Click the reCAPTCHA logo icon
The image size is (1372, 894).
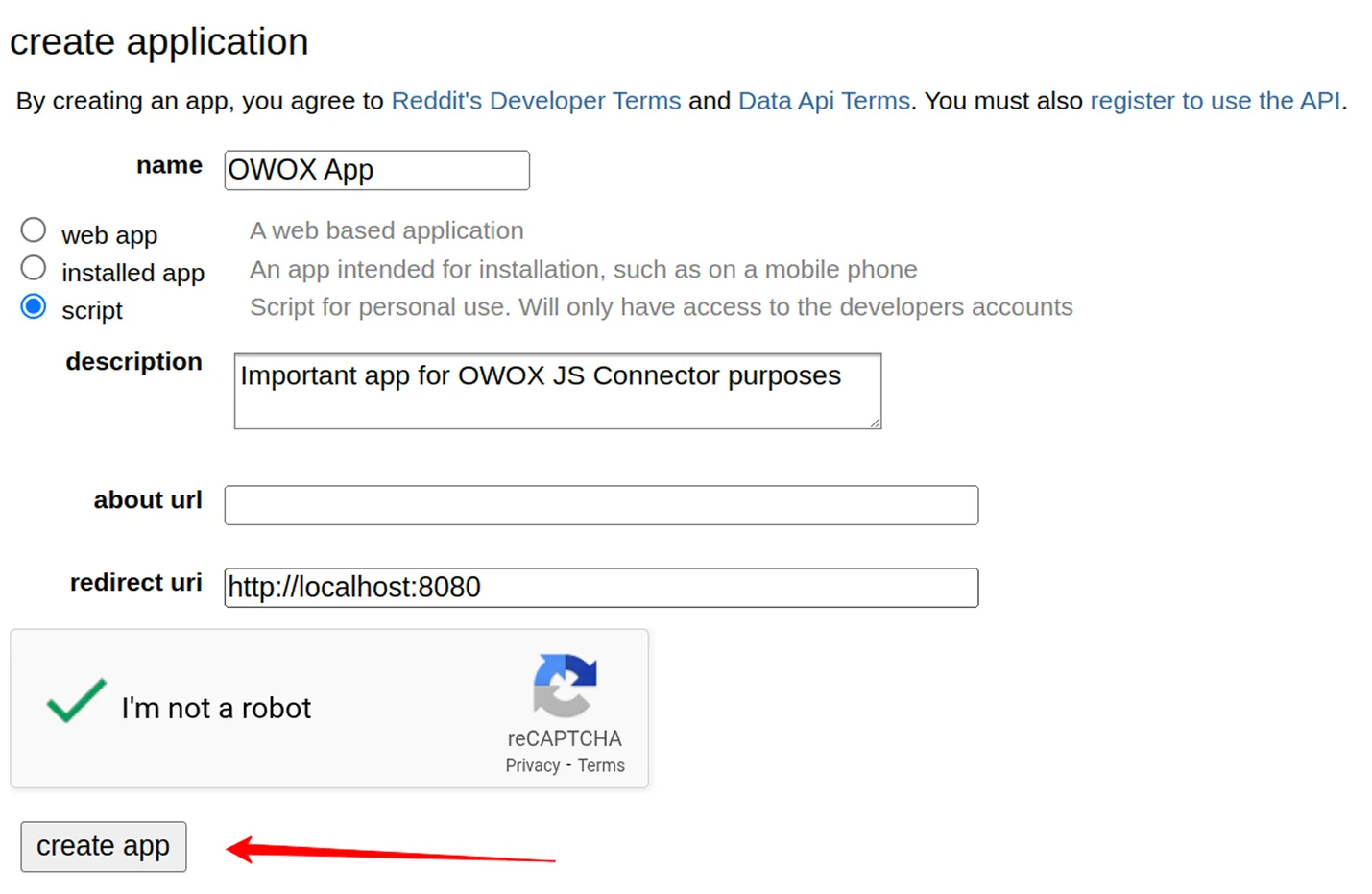pos(565,686)
